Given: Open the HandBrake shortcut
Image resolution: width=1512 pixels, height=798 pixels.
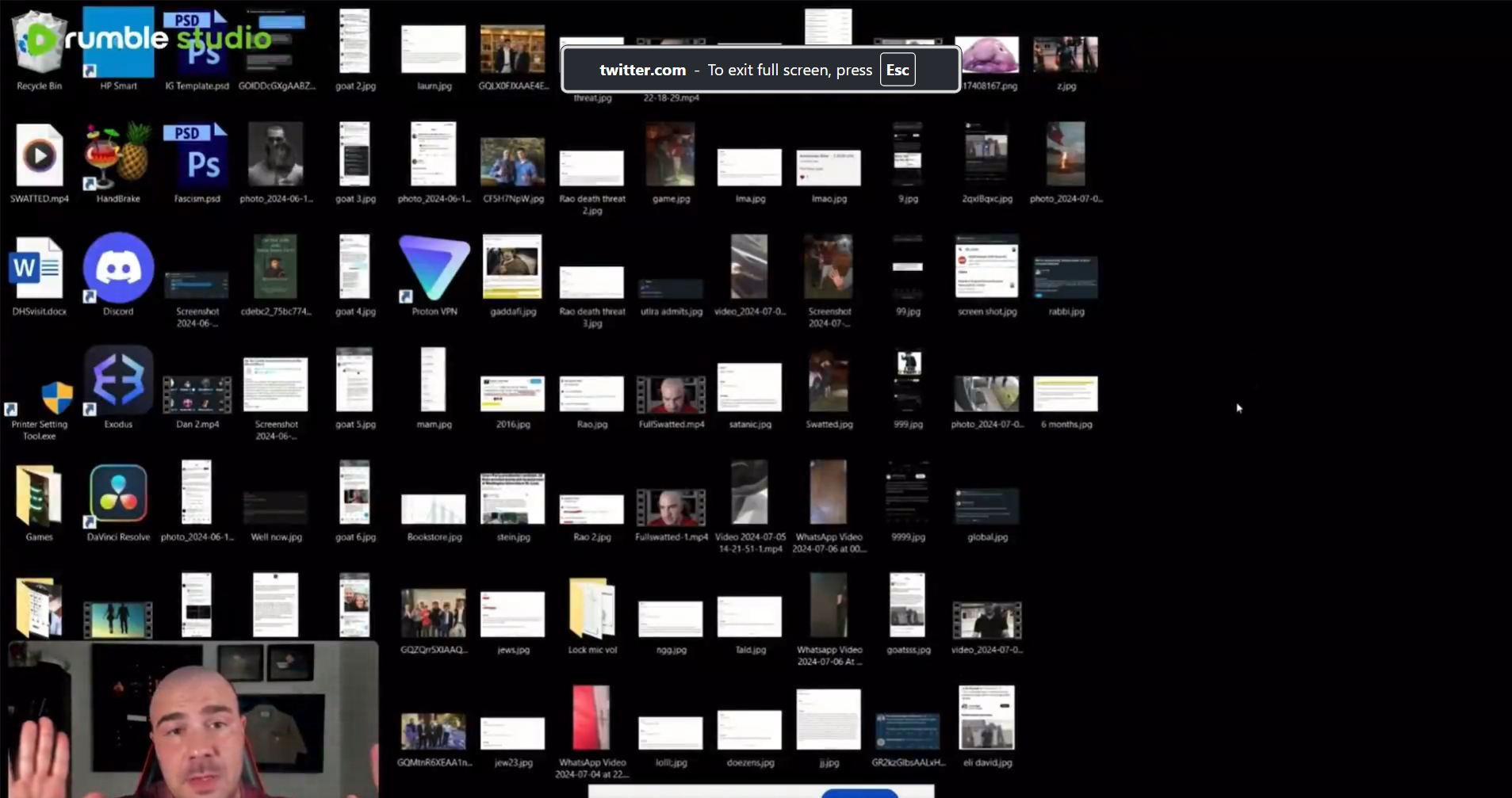Looking at the screenshot, I should coord(118,162).
